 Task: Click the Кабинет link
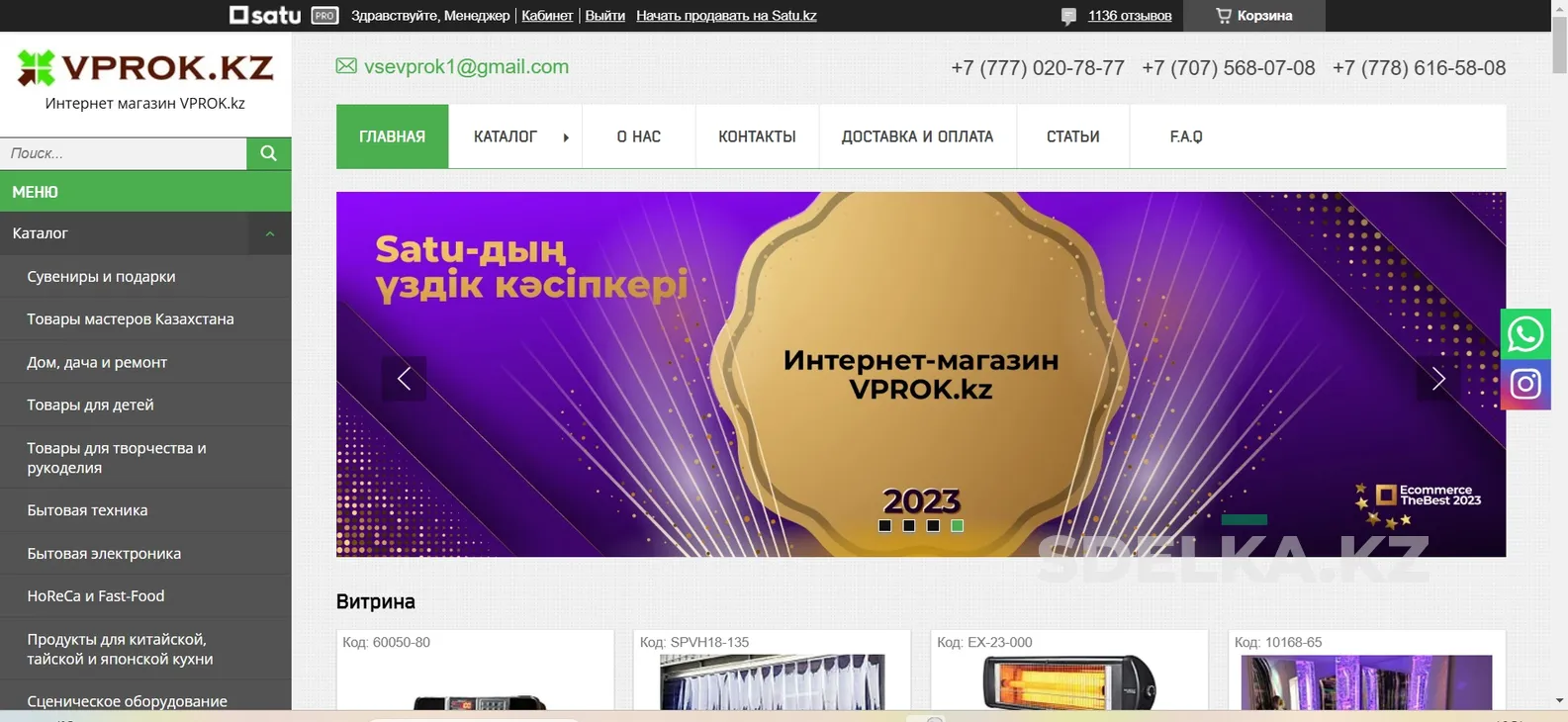[547, 16]
